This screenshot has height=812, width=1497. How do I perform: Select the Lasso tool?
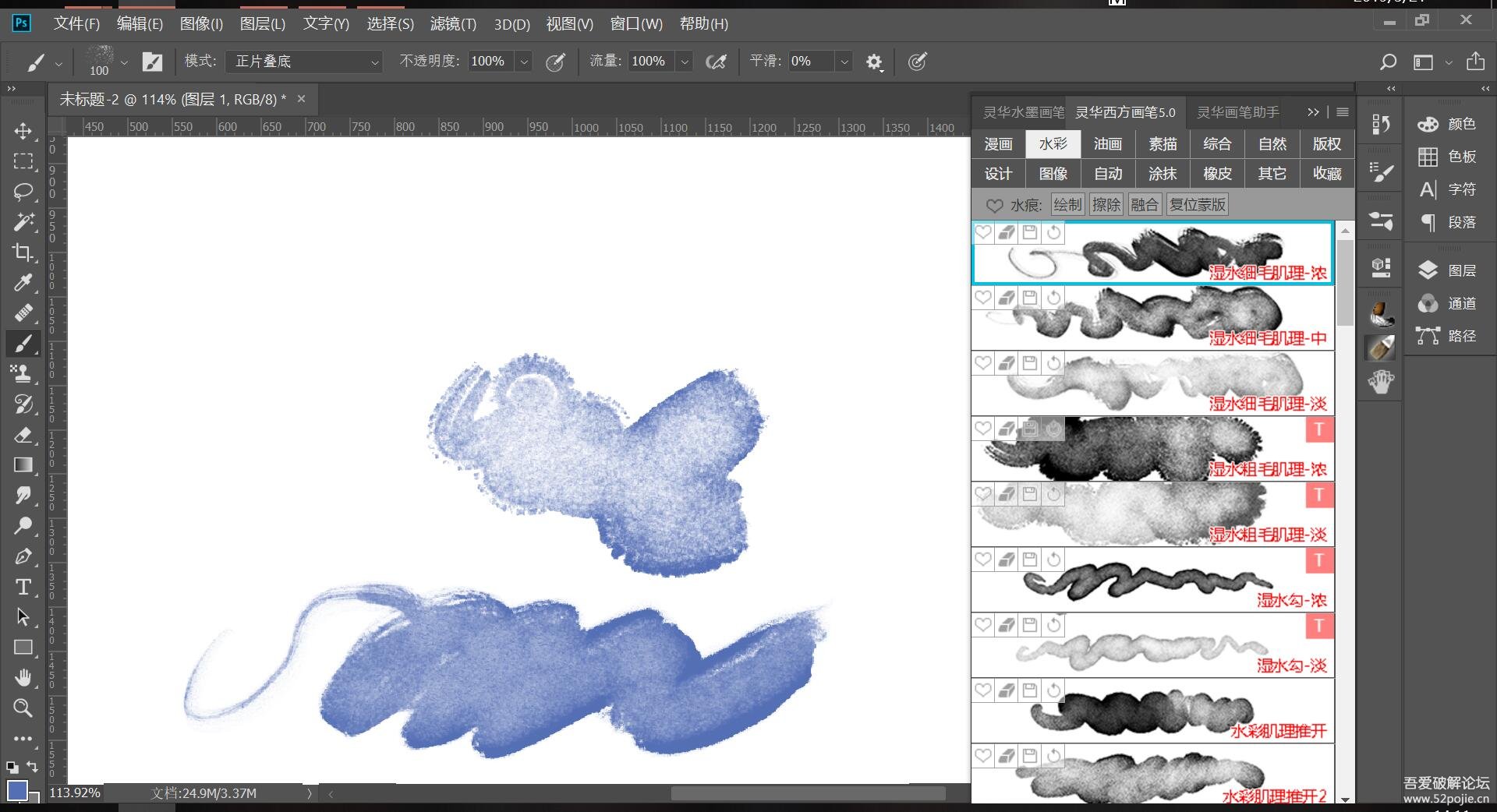click(x=23, y=191)
